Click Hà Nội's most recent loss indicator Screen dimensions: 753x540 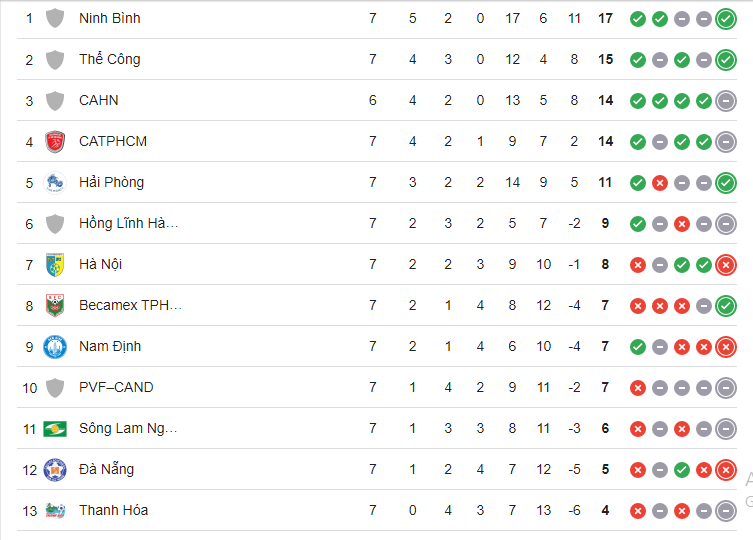point(726,264)
